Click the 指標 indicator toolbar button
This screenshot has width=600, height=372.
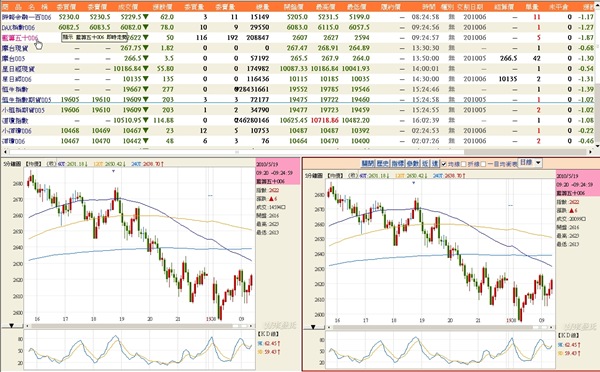pos(397,163)
